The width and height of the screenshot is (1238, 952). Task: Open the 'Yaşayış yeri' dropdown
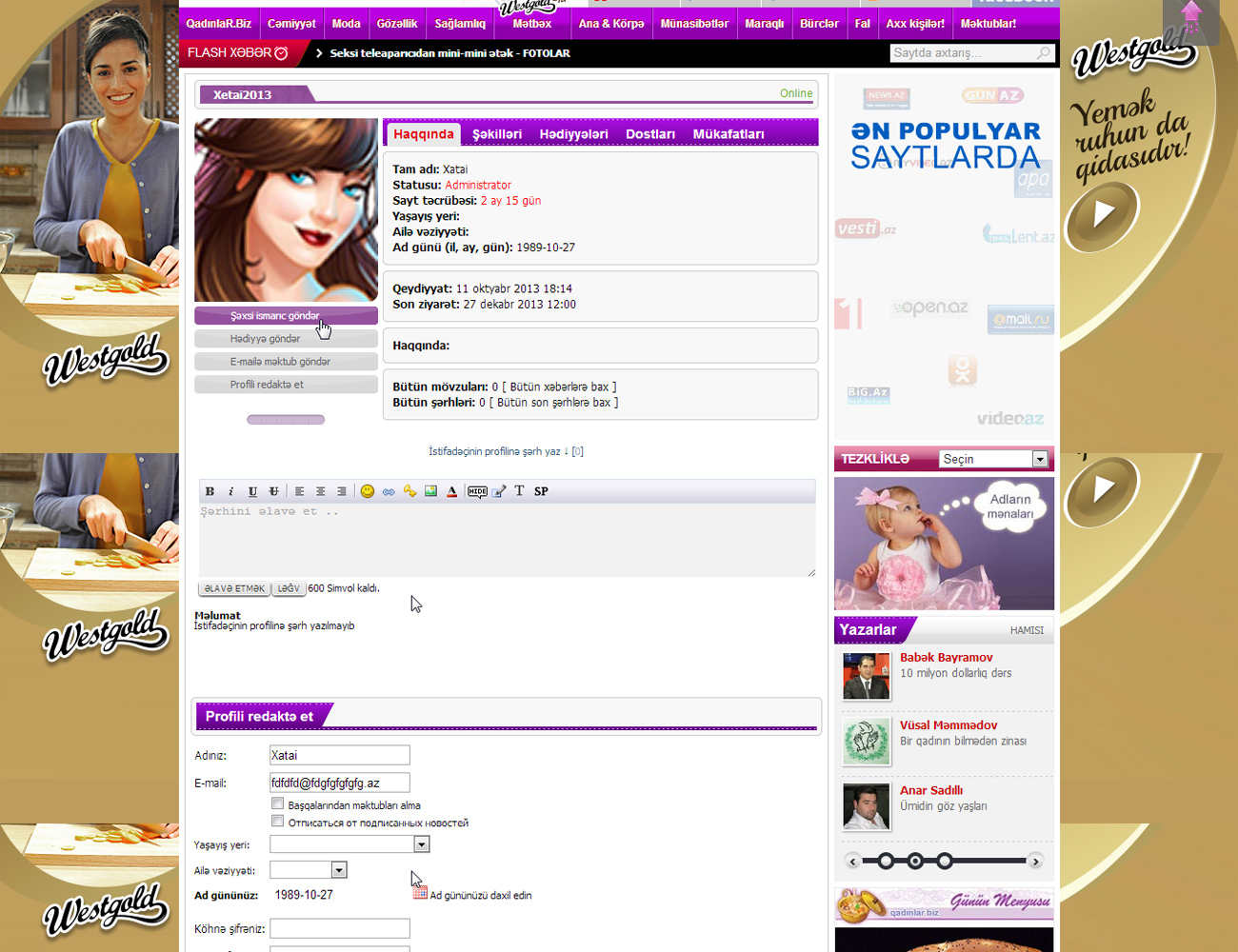click(x=421, y=844)
